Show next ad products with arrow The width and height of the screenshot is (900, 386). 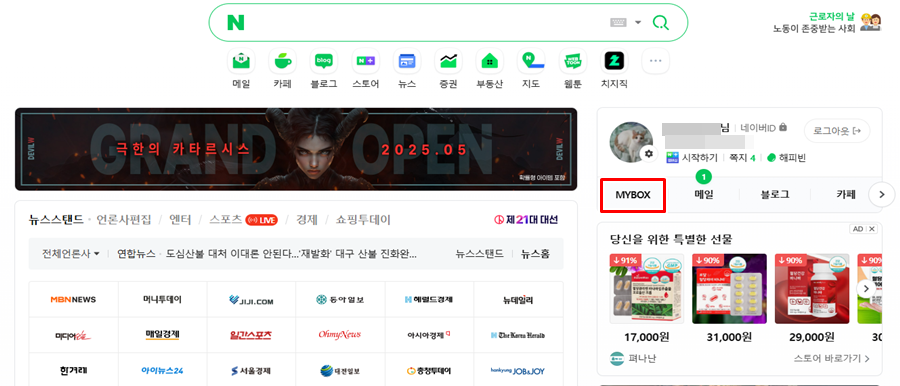click(867, 289)
